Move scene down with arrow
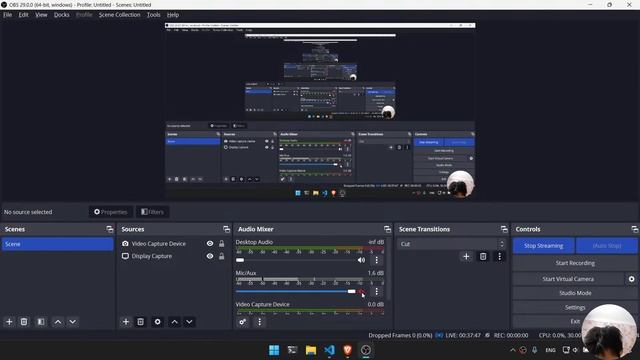This screenshot has height=360, width=640. [73, 322]
